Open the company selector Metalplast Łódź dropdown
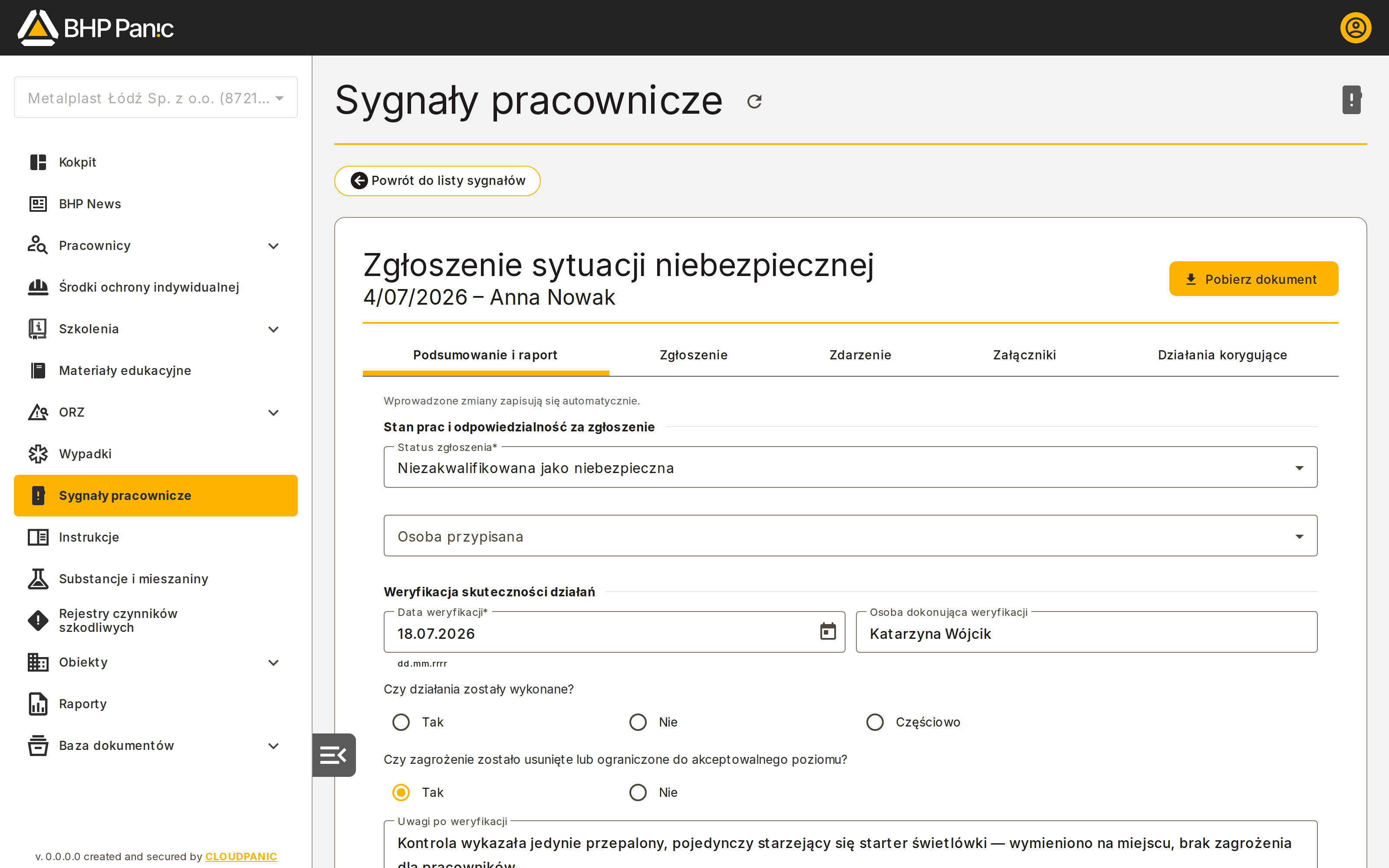This screenshot has height=868, width=1389. (x=155, y=98)
